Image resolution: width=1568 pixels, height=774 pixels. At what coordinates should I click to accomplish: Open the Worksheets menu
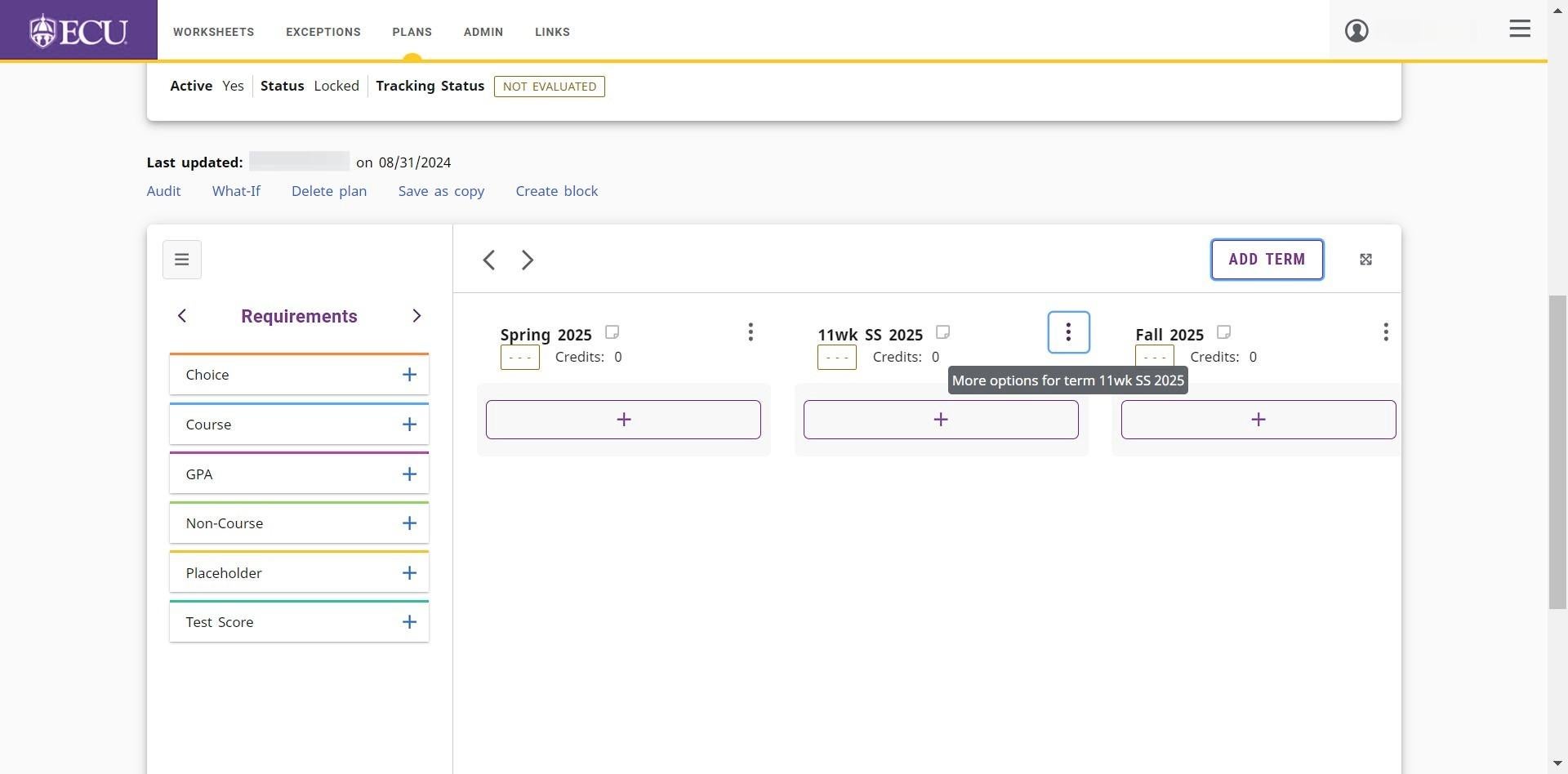click(213, 32)
